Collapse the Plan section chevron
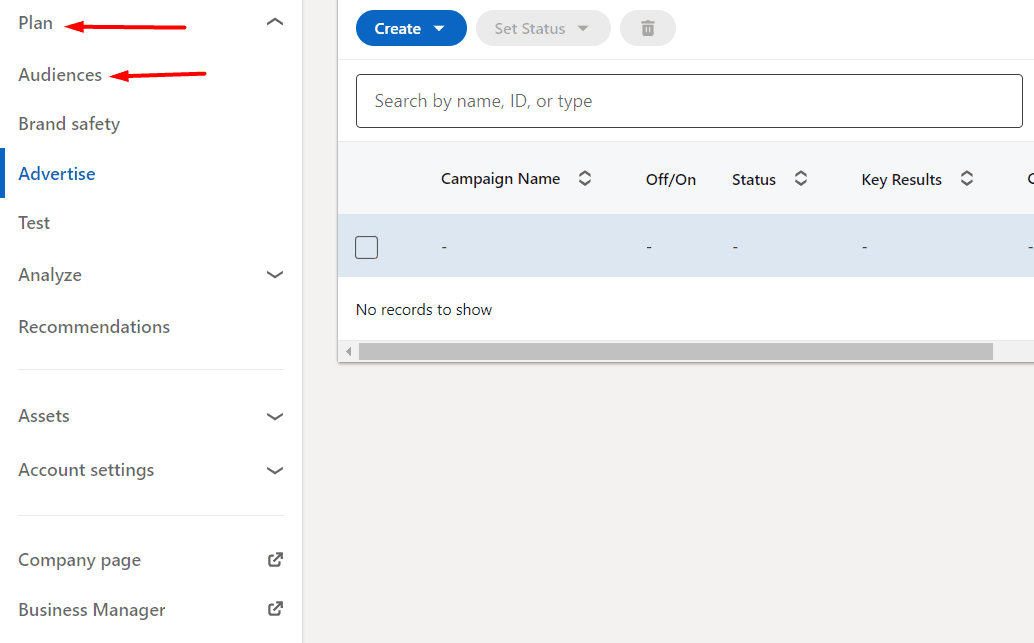 click(274, 22)
